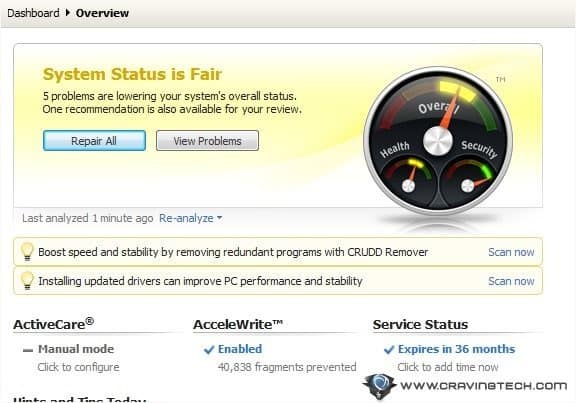Viewport: 576px width, 403px height.
Task: Open ActiveCare Click to configure
Action: (78, 367)
